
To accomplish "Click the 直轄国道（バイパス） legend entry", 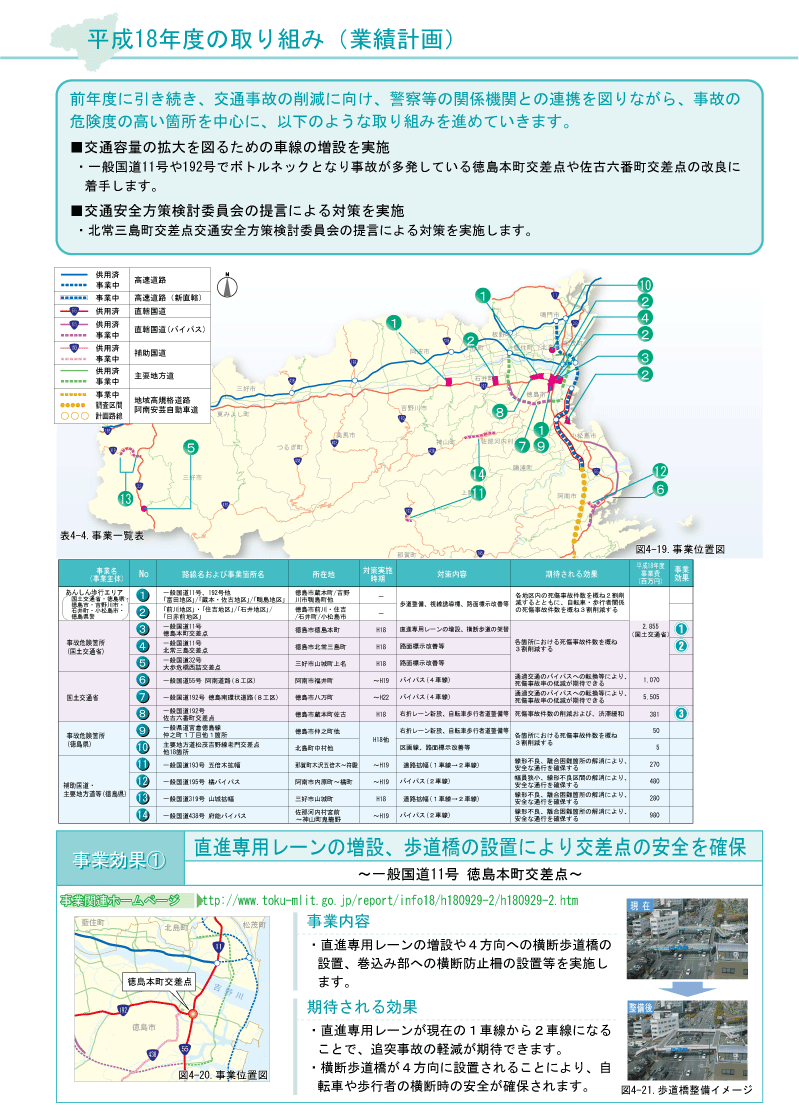I will [x=170, y=329].
